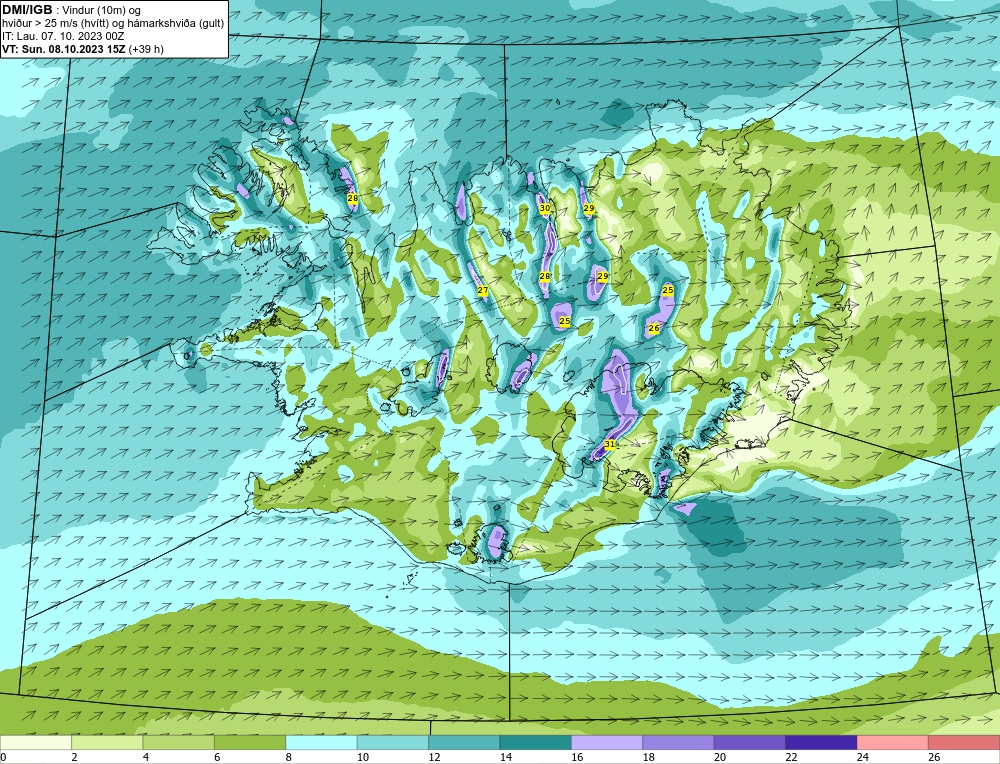Image resolution: width=1000 pixels, height=764 pixels.
Task: Click the dark indigo 22–24 m/s legend swatch
Action: 821,742
